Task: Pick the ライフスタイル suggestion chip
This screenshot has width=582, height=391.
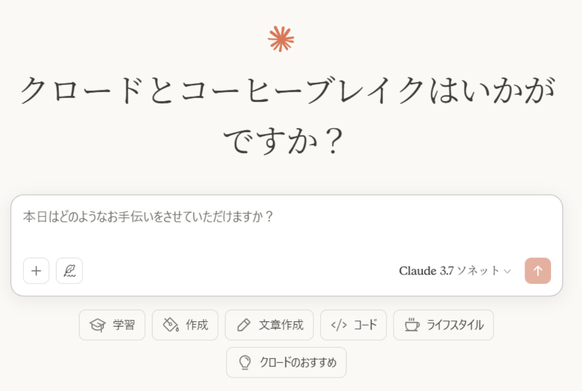Action: [444, 325]
